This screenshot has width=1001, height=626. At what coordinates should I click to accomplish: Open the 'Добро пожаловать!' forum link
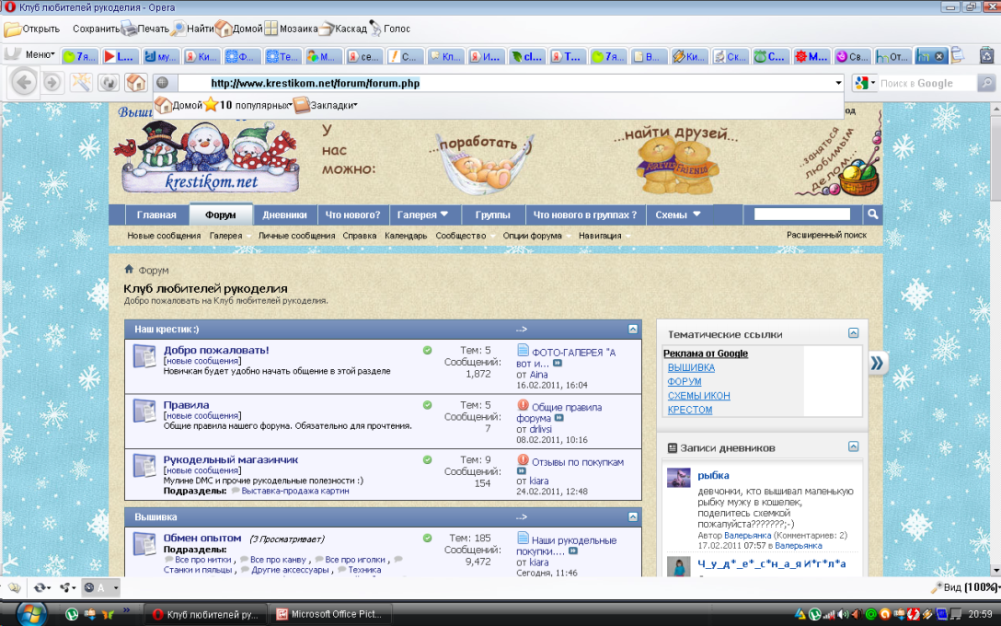coord(216,350)
